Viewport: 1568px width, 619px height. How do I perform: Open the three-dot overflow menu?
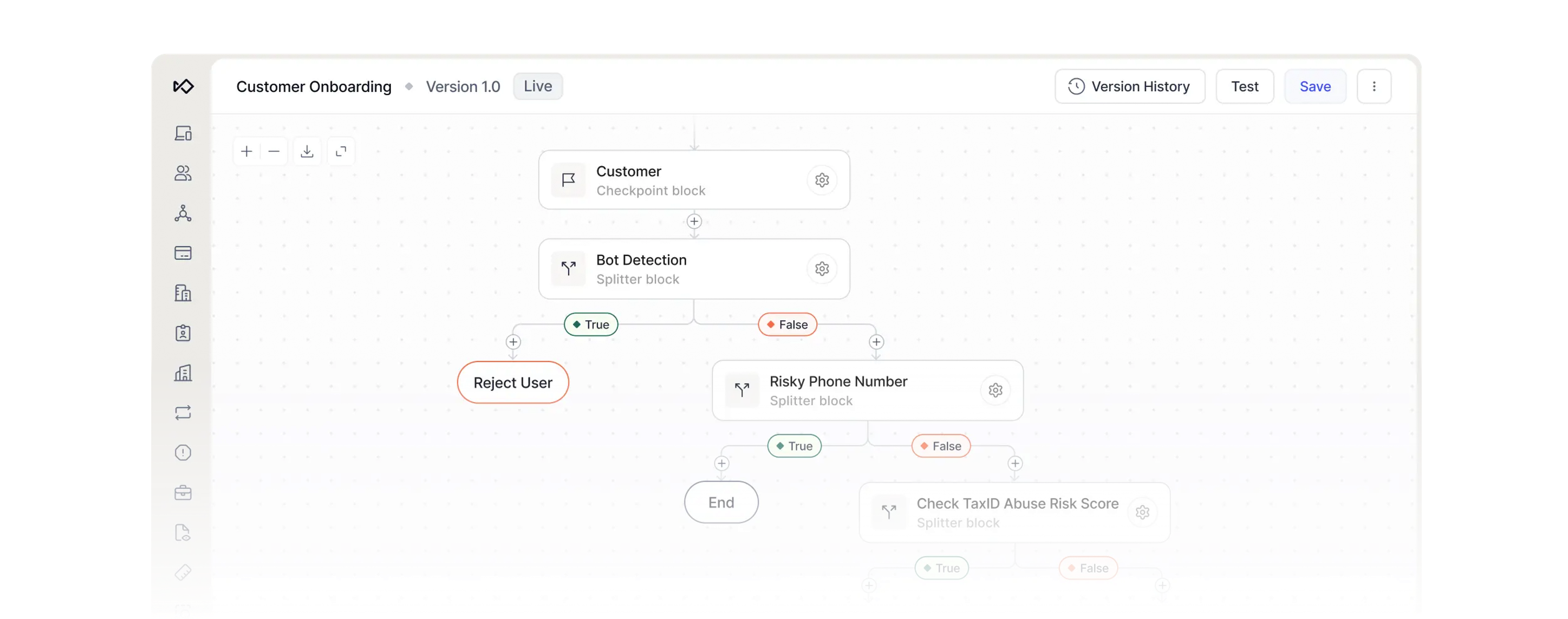tap(1374, 86)
